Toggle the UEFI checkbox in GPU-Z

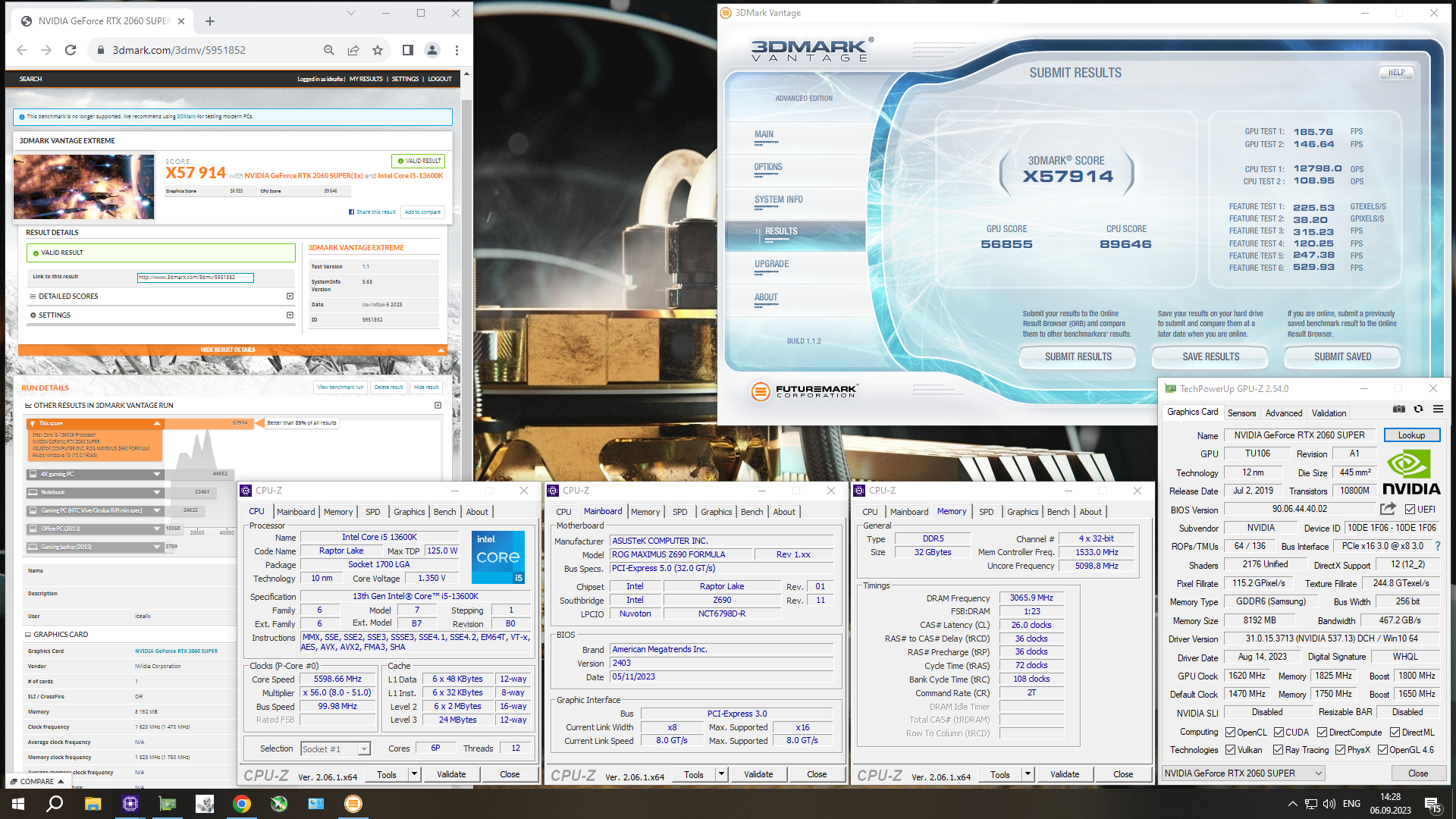click(1410, 510)
